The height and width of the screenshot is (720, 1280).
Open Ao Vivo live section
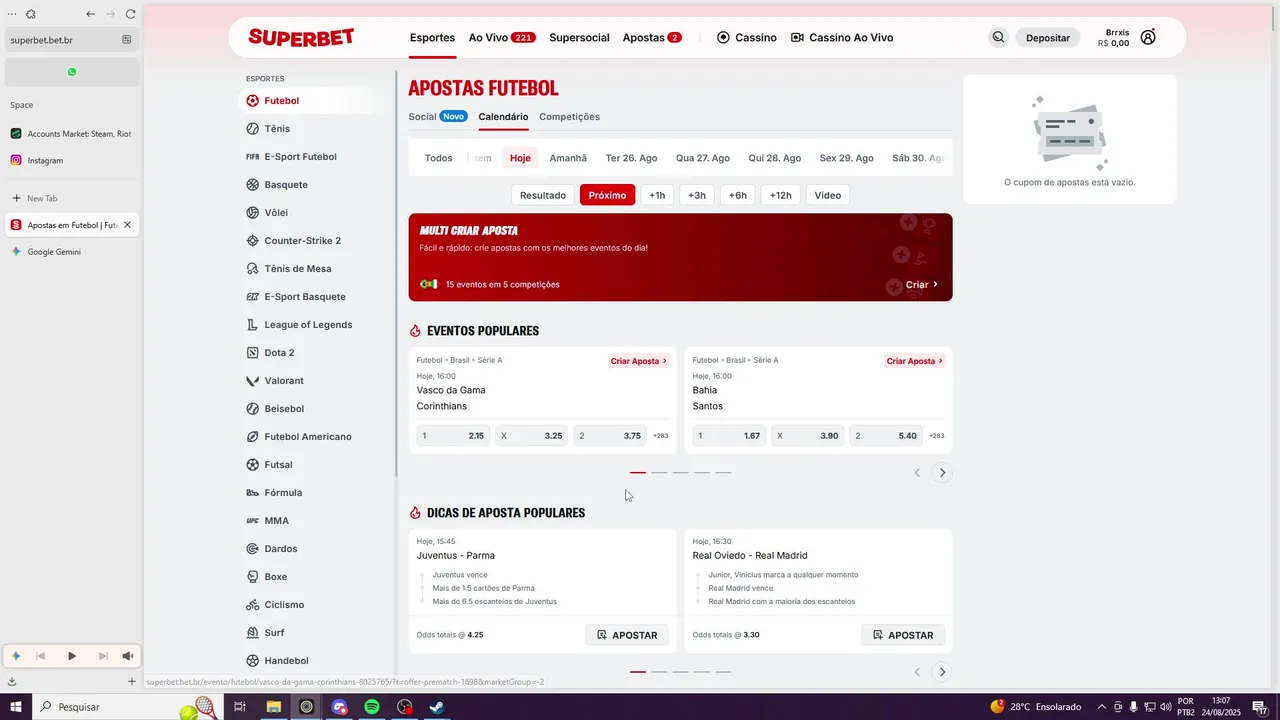click(x=502, y=38)
